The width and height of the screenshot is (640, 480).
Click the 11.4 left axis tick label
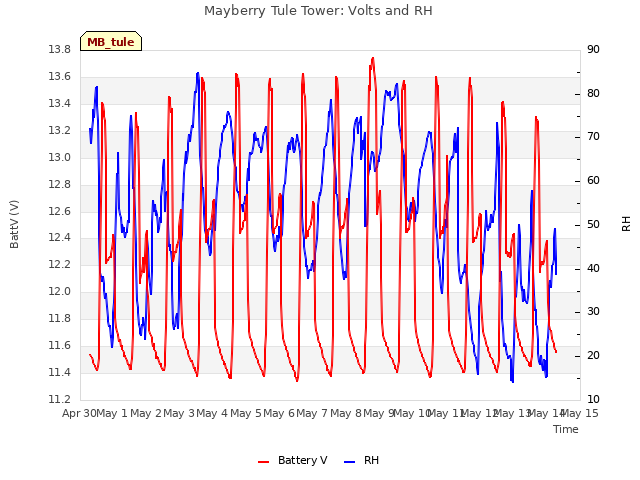(60, 372)
